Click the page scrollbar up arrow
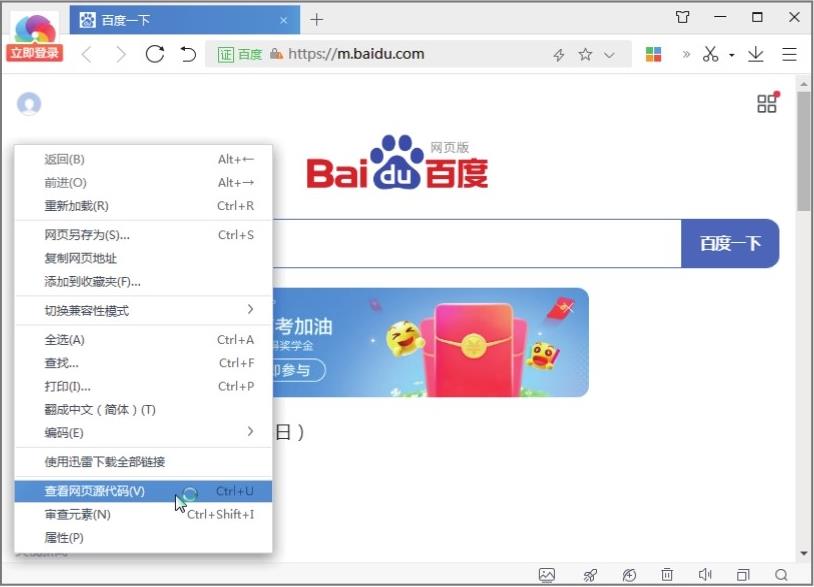This screenshot has height=587, width=814. pos(804,83)
